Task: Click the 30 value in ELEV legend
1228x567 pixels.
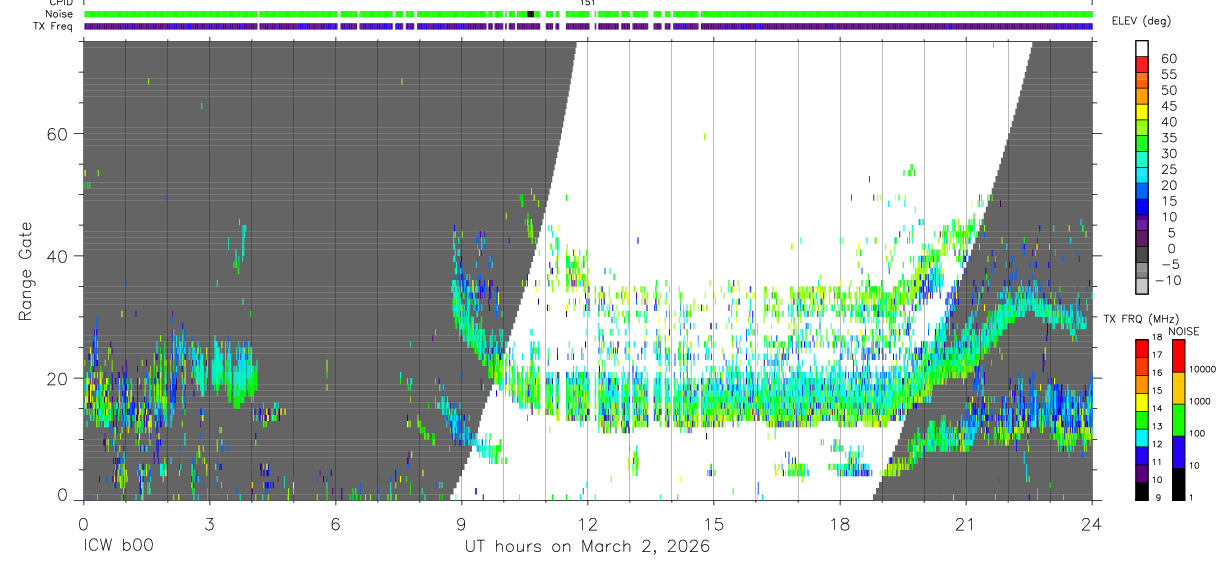Action: tap(1169, 154)
